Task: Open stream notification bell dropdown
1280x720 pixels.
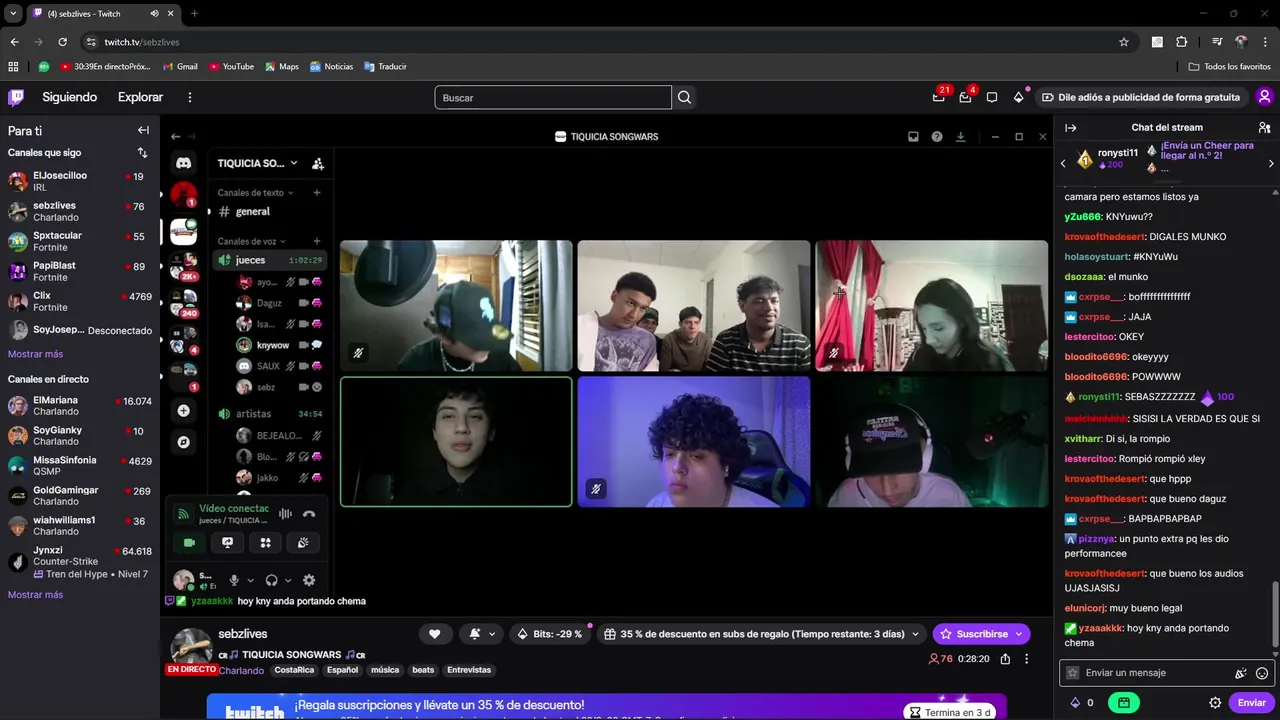Action: (x=481, y=634)
